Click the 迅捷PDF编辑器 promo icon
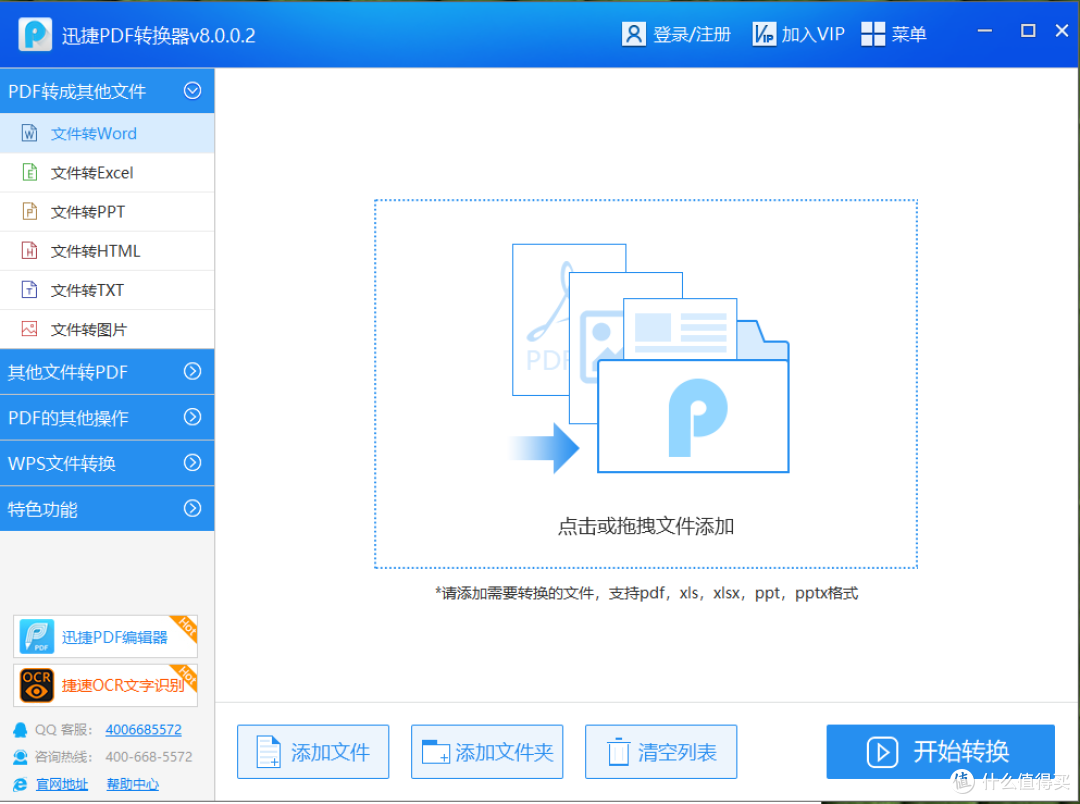The height and width of the screenshot is (804, 1080). click(37, 637)
